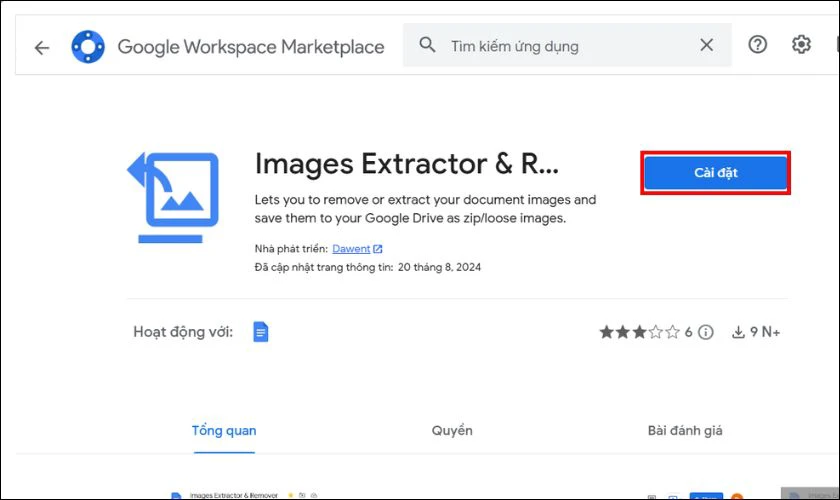Select the star rating icons
840x500 pixels.
point(639,332)
